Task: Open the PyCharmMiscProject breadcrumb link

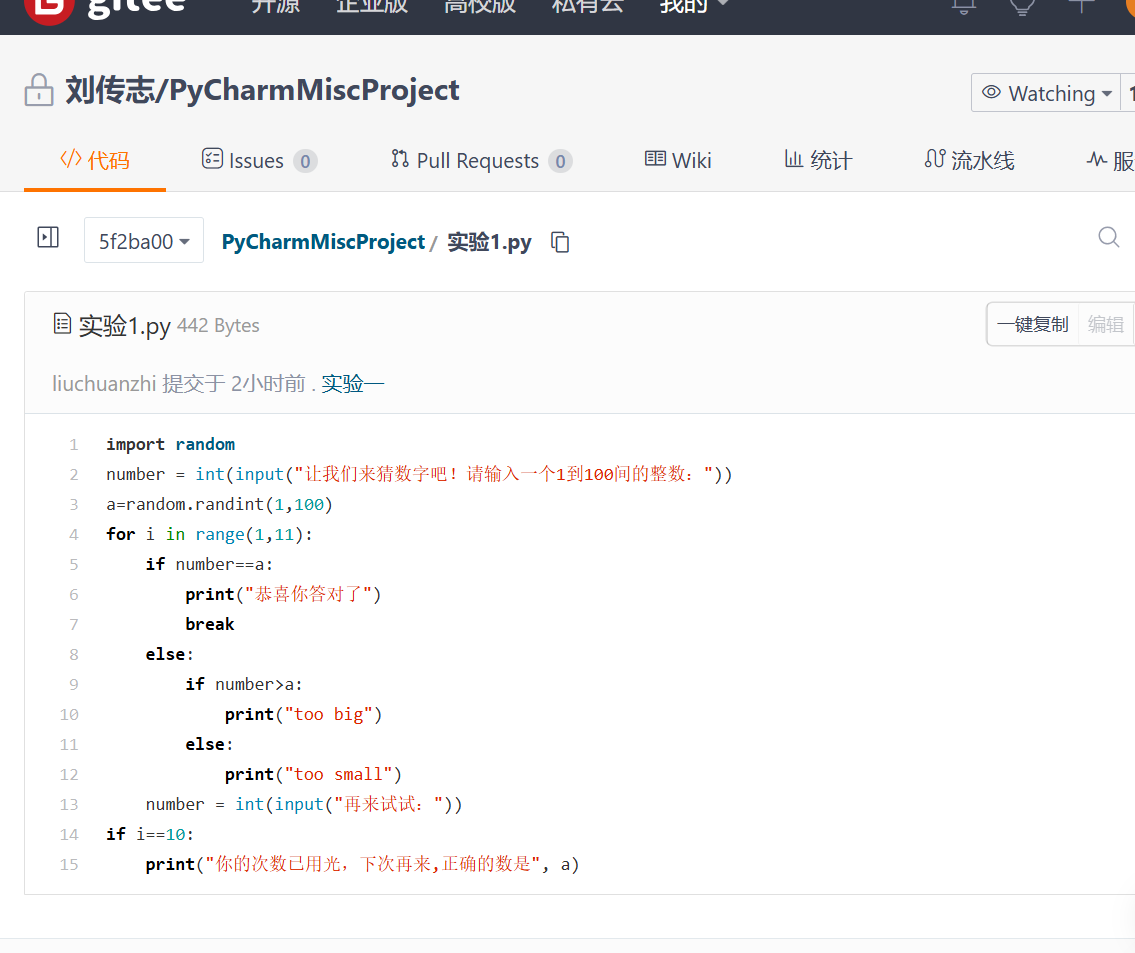Action: [x=323, y=242]
